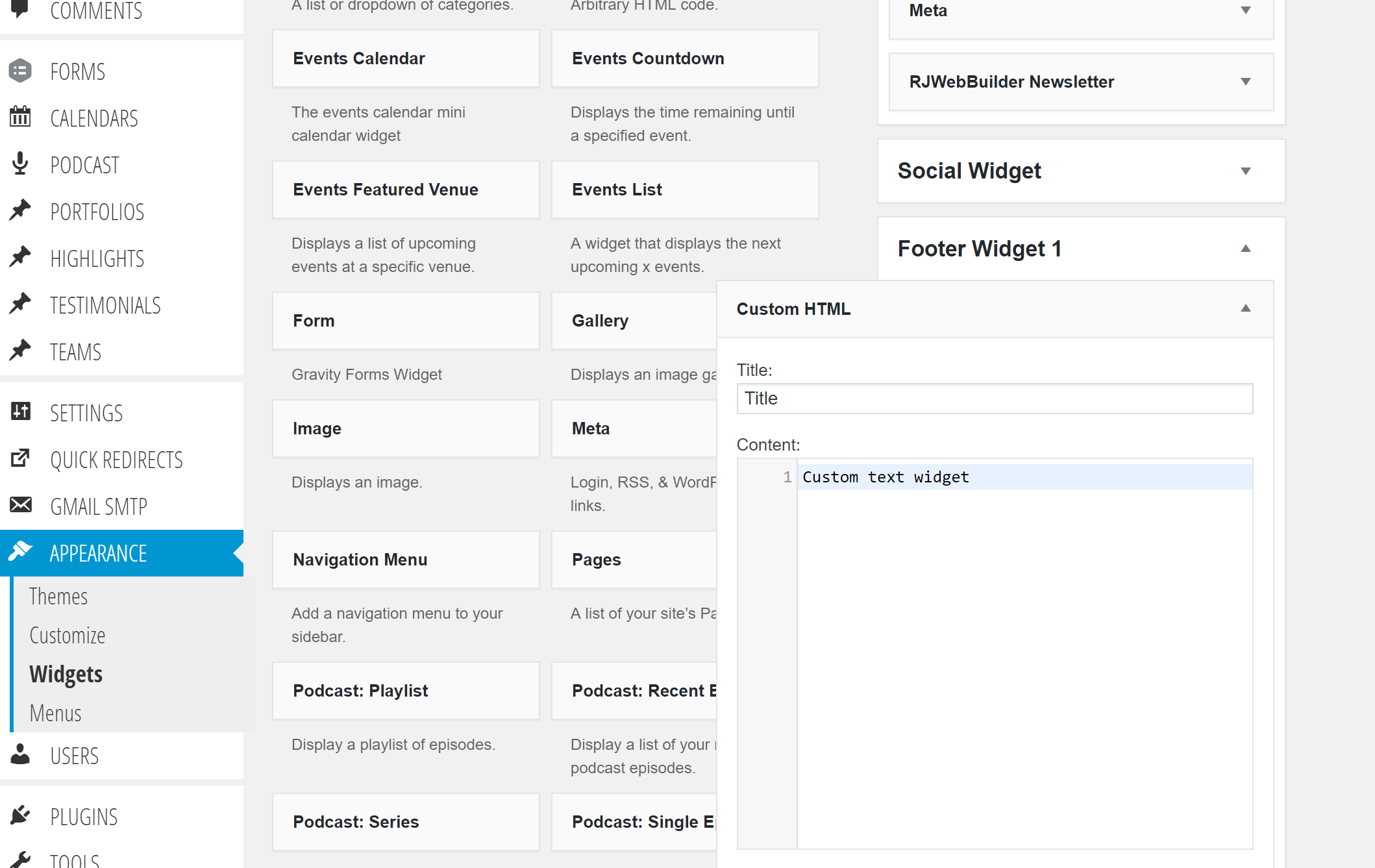
Task: Open the Menus submenu item
Action: click(56, 713)
